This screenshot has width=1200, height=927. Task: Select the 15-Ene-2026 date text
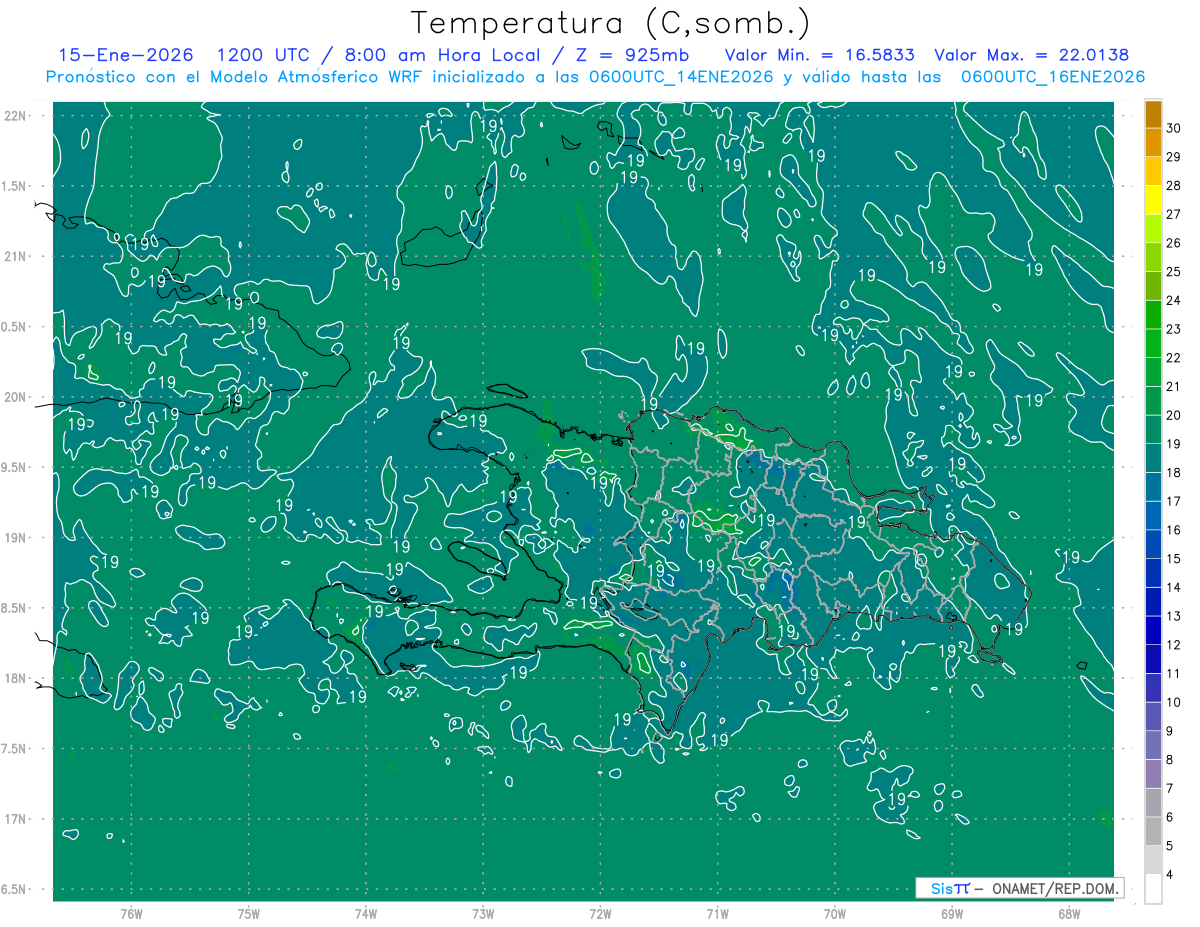(x=125, y=55)
